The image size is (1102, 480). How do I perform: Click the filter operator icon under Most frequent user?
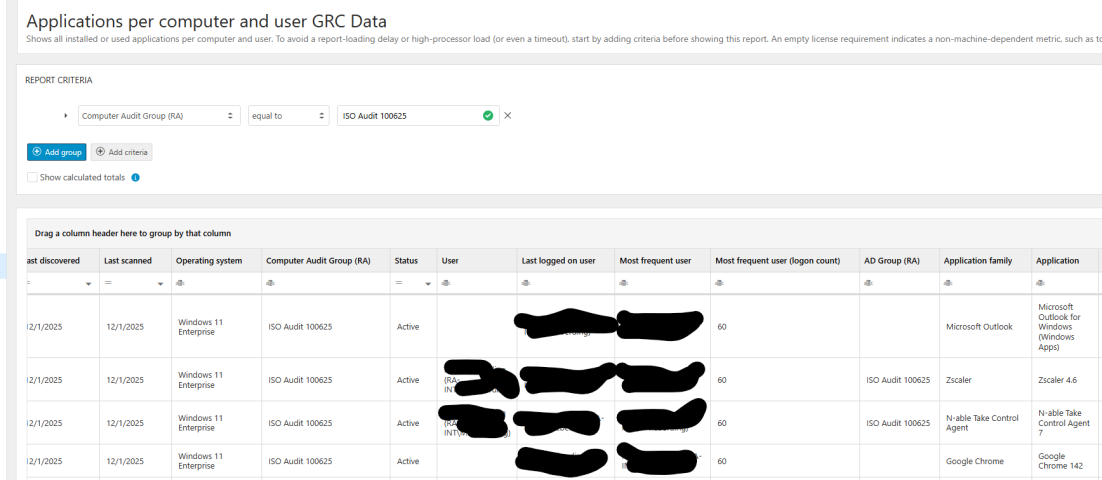point(623,283)
